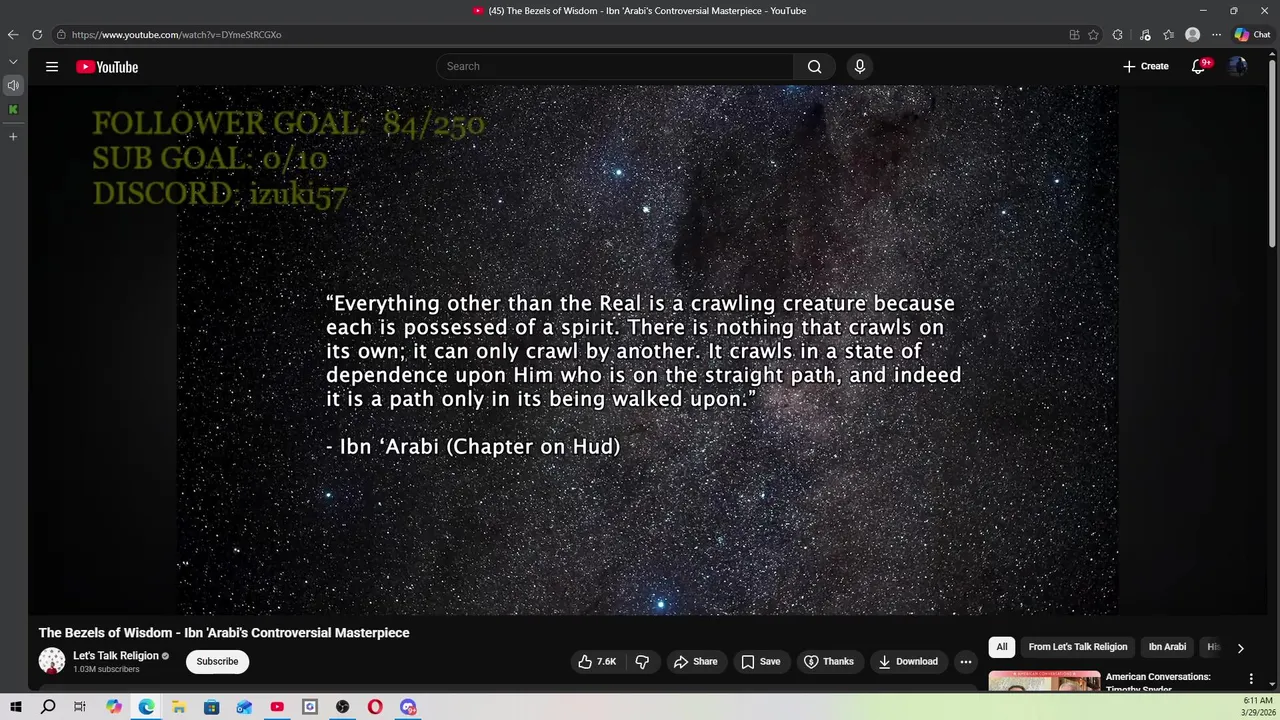Open the YouTube hamburger guide menu
This screenshot has height=720, width=1280.
point(52,67)
